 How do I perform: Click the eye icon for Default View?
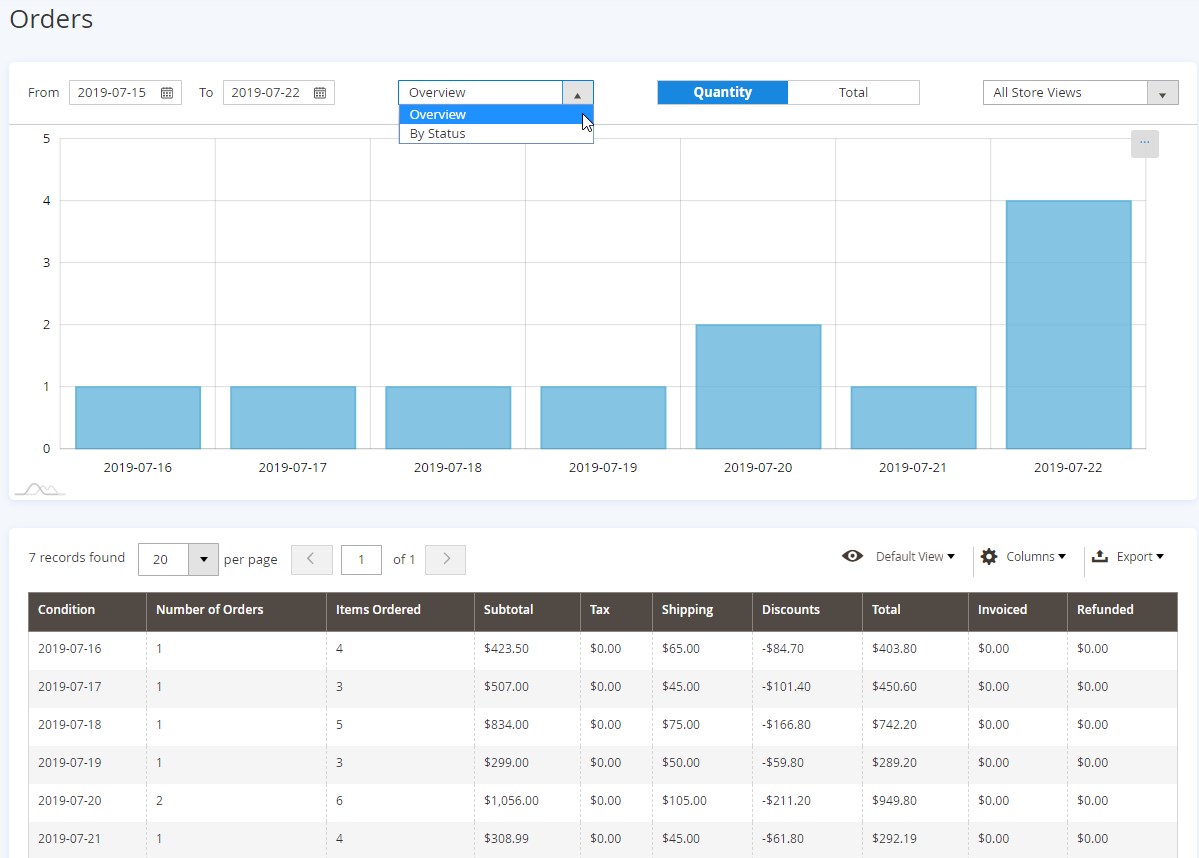tap(852, 557)
